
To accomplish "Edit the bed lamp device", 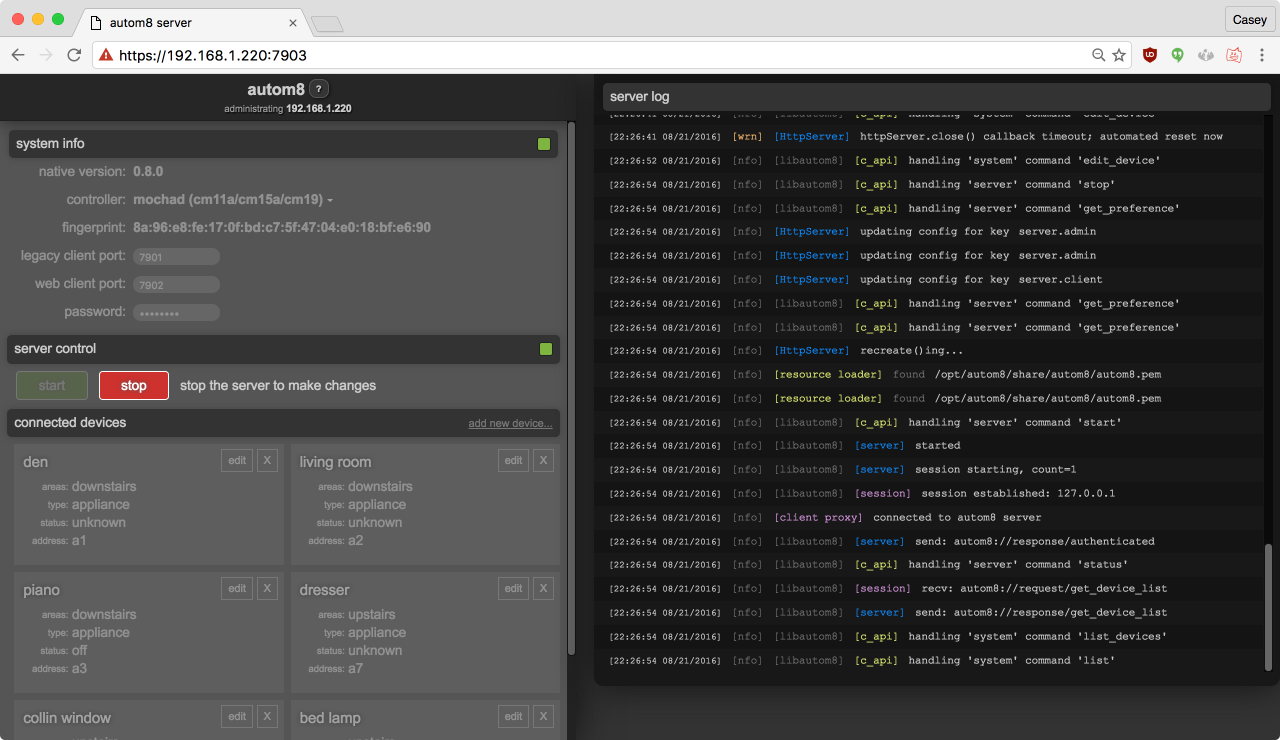I will tap(513, 716).
